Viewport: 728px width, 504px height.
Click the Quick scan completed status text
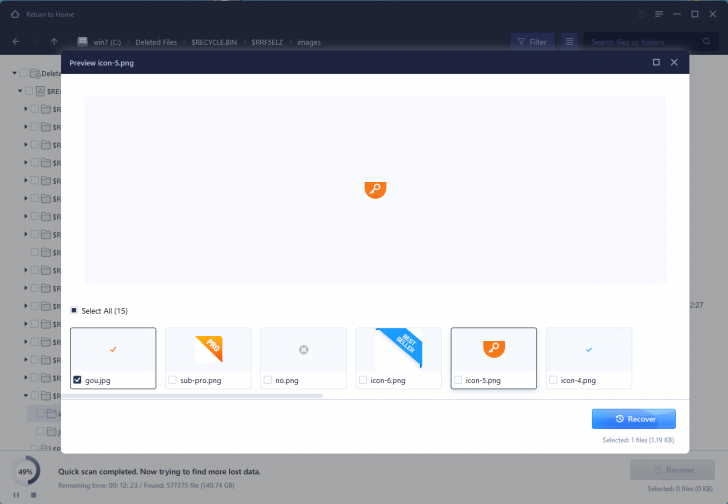click(159, 472)
